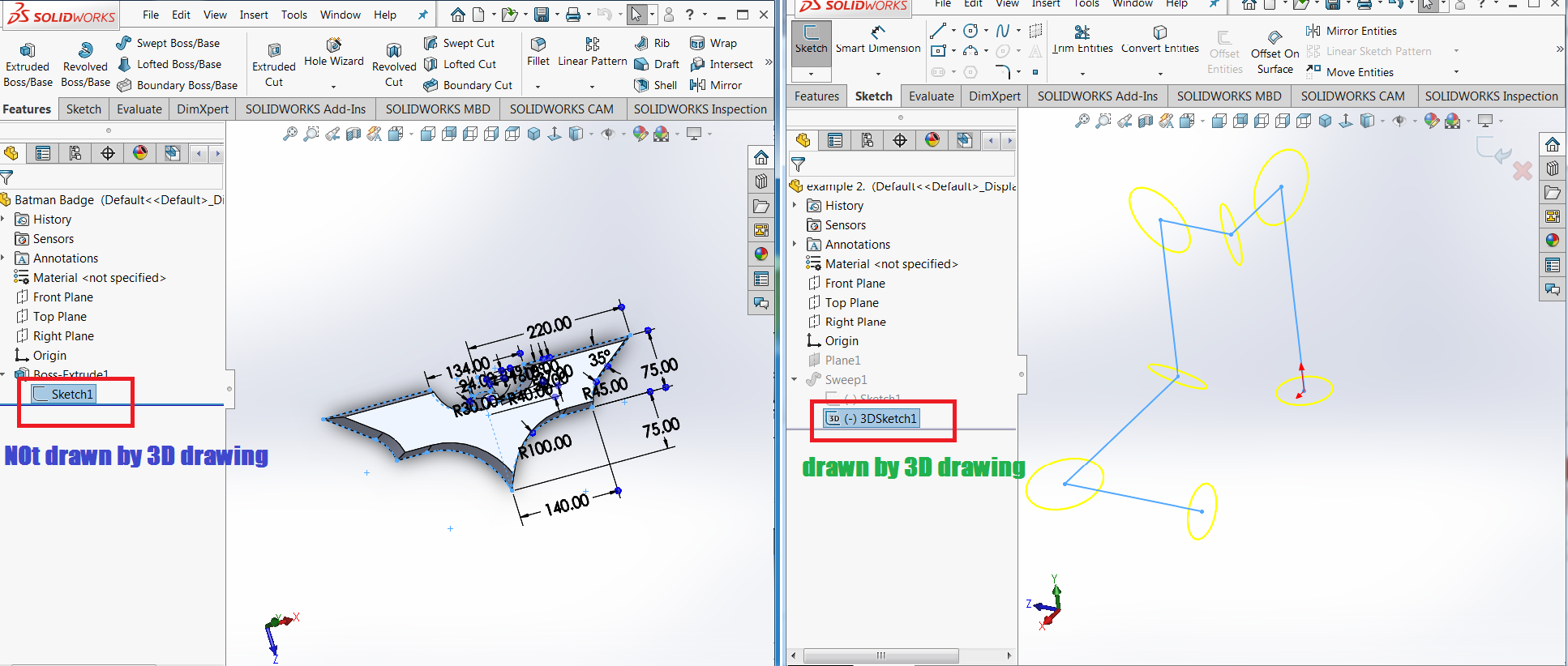Viewport: 1568px width, 666px height.
Task: Open Hole Wizard dropdown arrow in left window
Action: pyautogui.click(x=333, y=87)
